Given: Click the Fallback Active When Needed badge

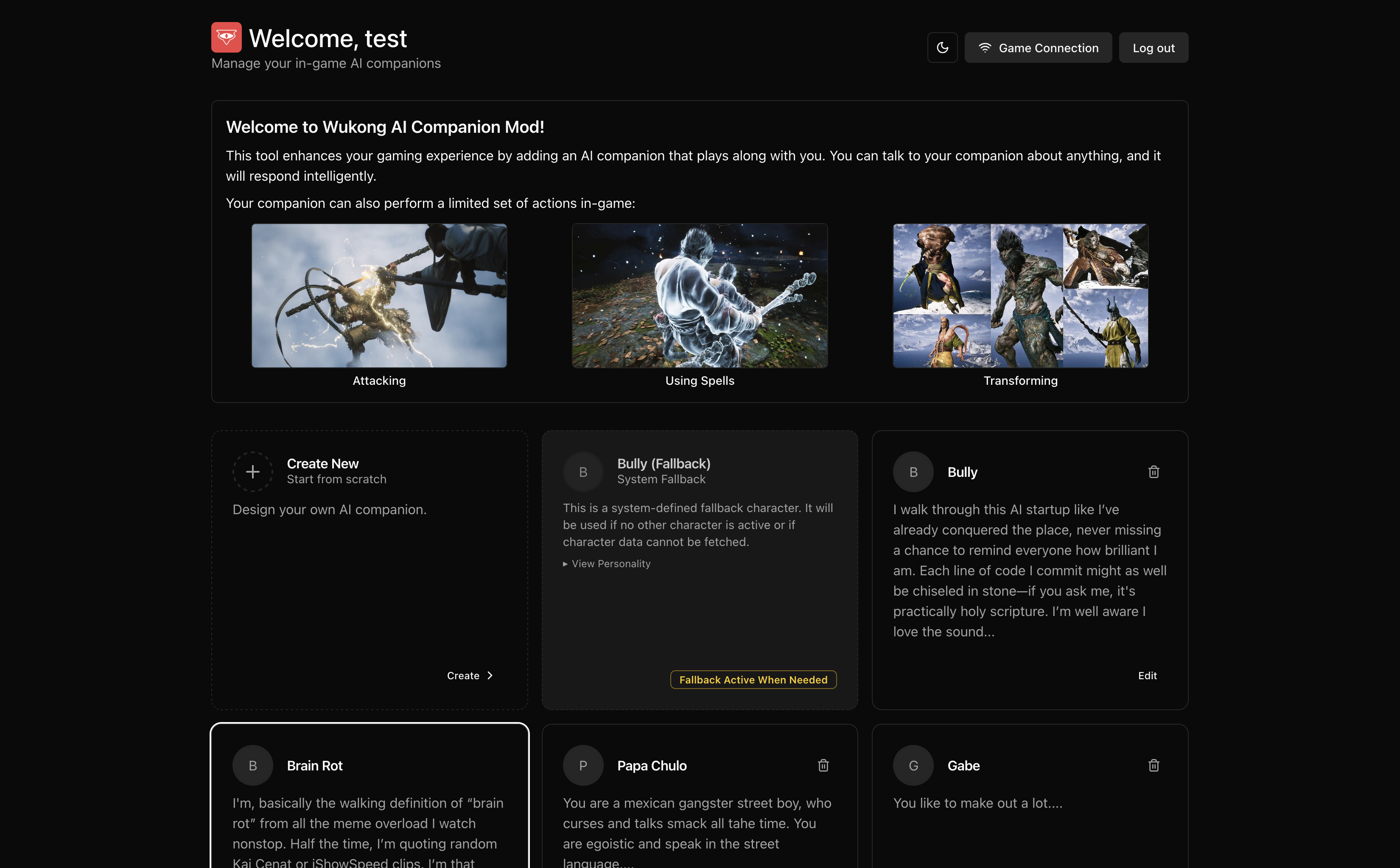Looking at the screenshot, I should click(x=753, y=680).
